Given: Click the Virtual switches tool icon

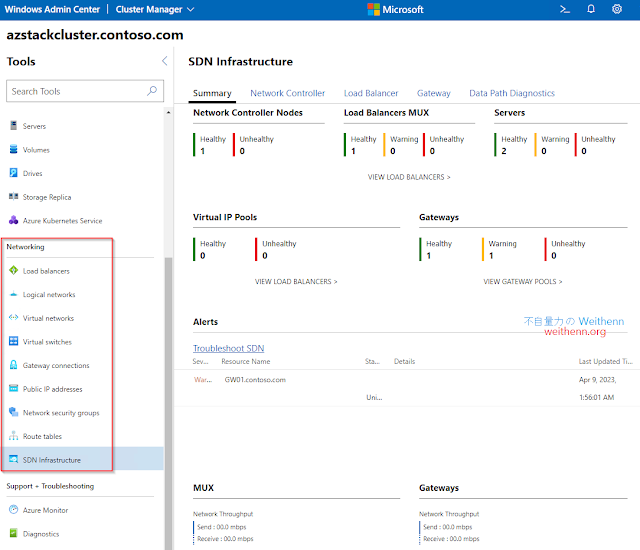Looking at the screenshot, I should tap(13, 341).
